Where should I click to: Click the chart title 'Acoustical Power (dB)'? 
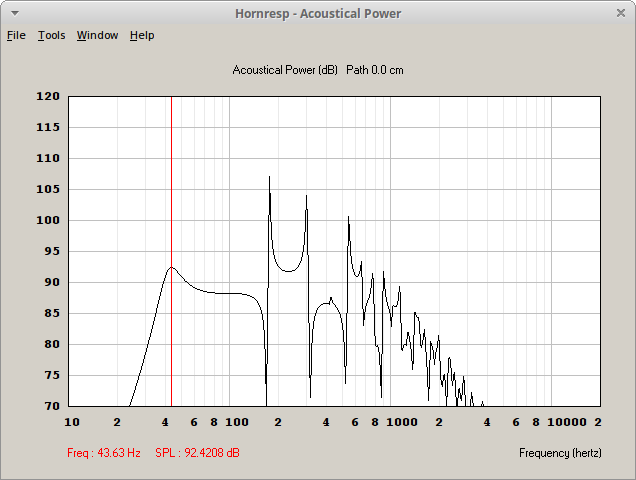[x=285, y=70]
